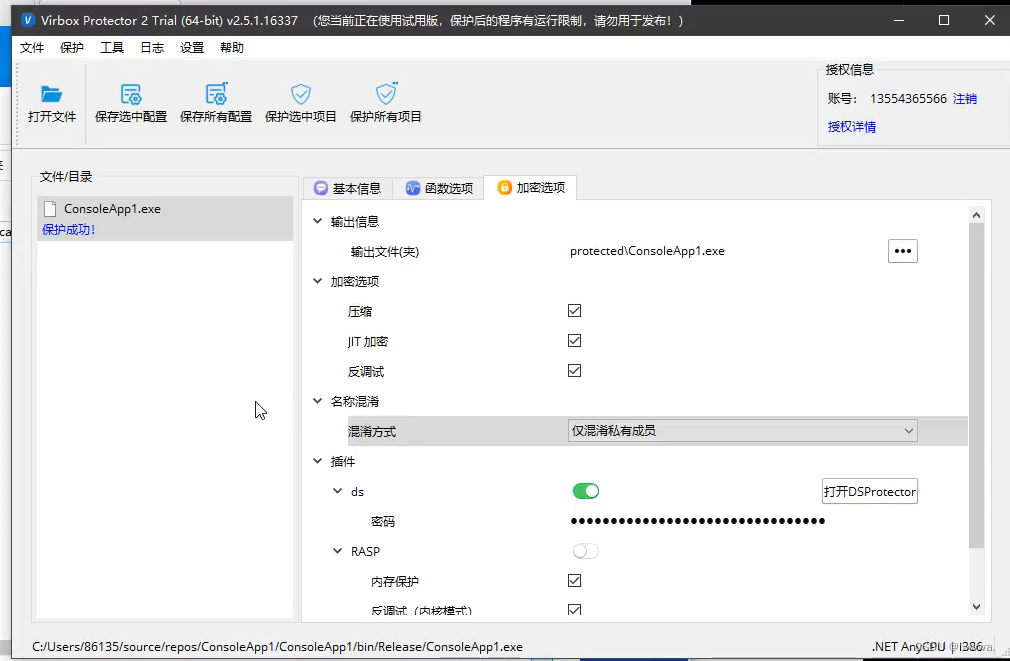The width and height of the screenshot is (1010, 661).
Task: Click the Virbox logo in title bar
Action: tap(28, 20)
